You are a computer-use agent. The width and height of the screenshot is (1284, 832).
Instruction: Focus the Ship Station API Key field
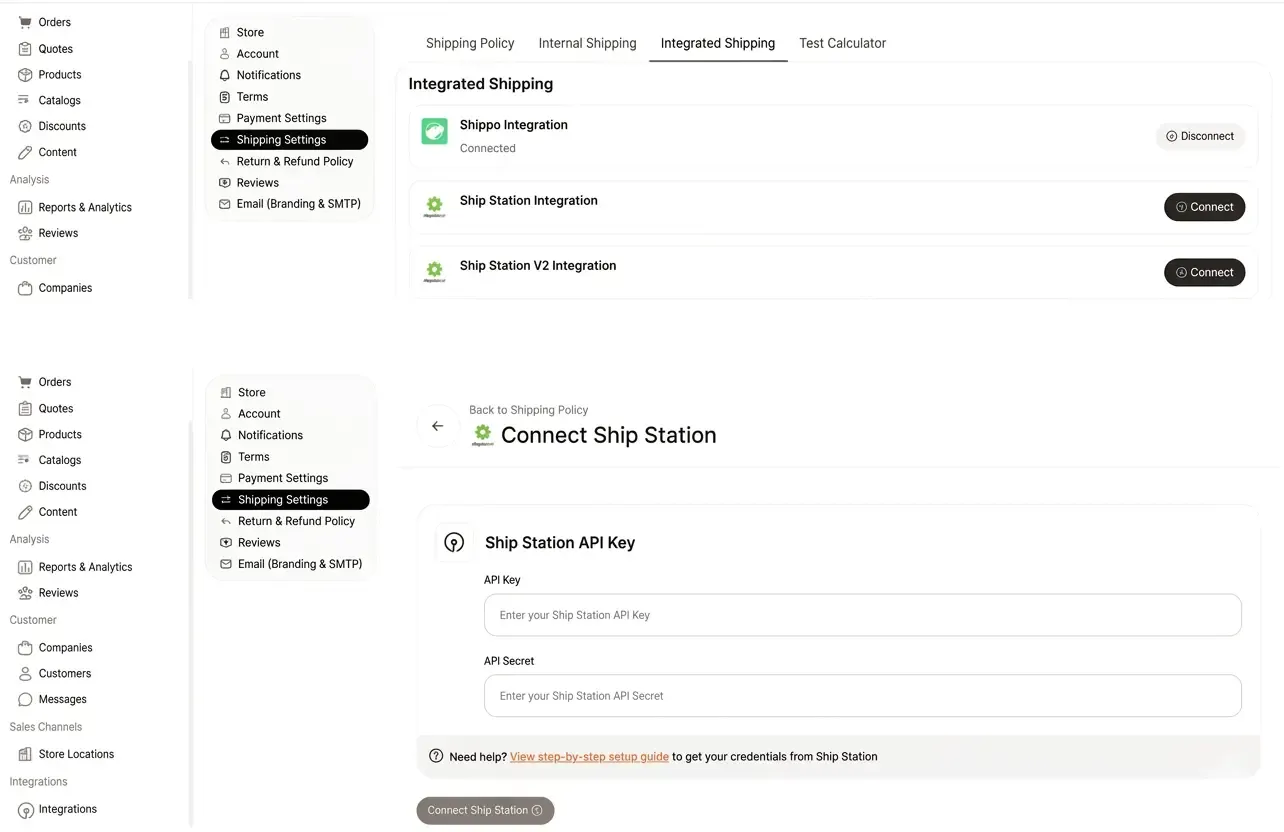(862, 615)
